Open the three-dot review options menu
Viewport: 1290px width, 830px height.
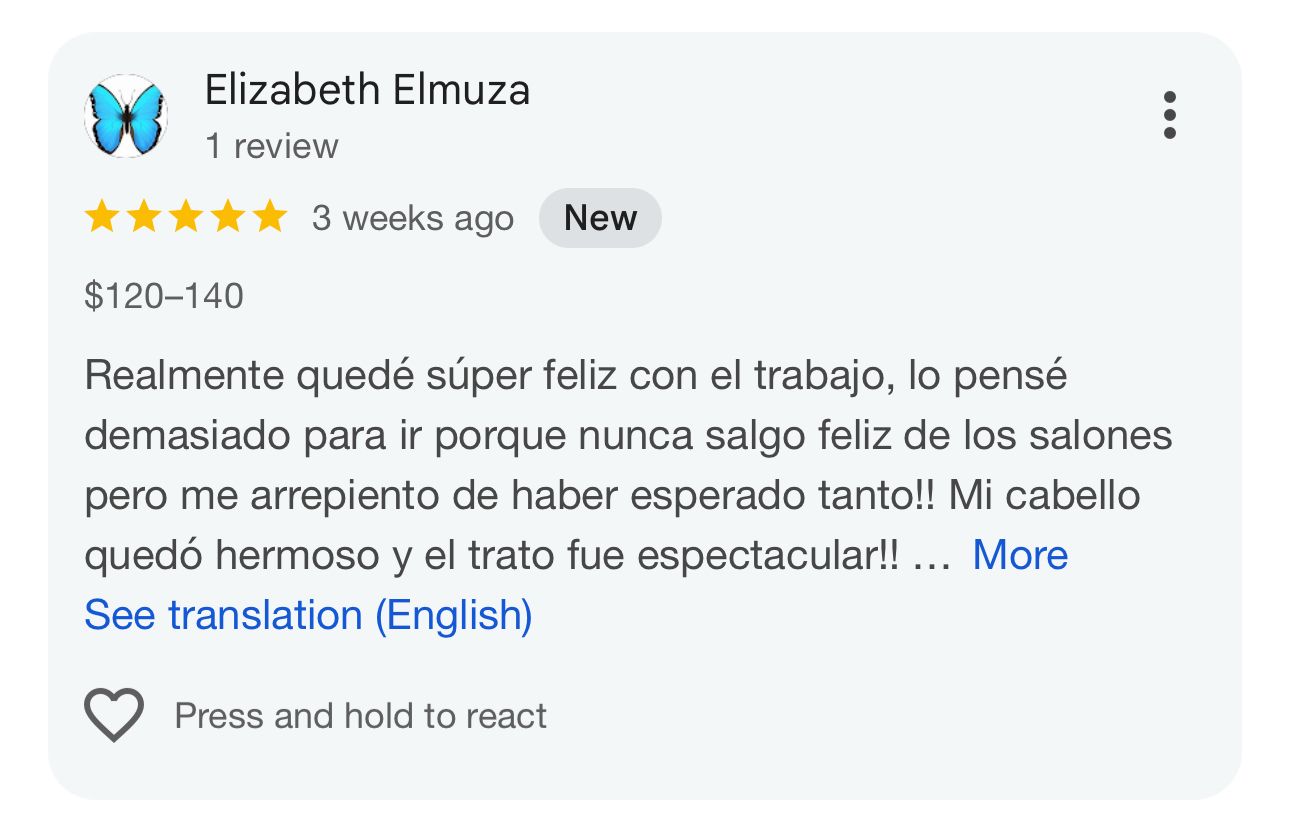point(1169,115)
